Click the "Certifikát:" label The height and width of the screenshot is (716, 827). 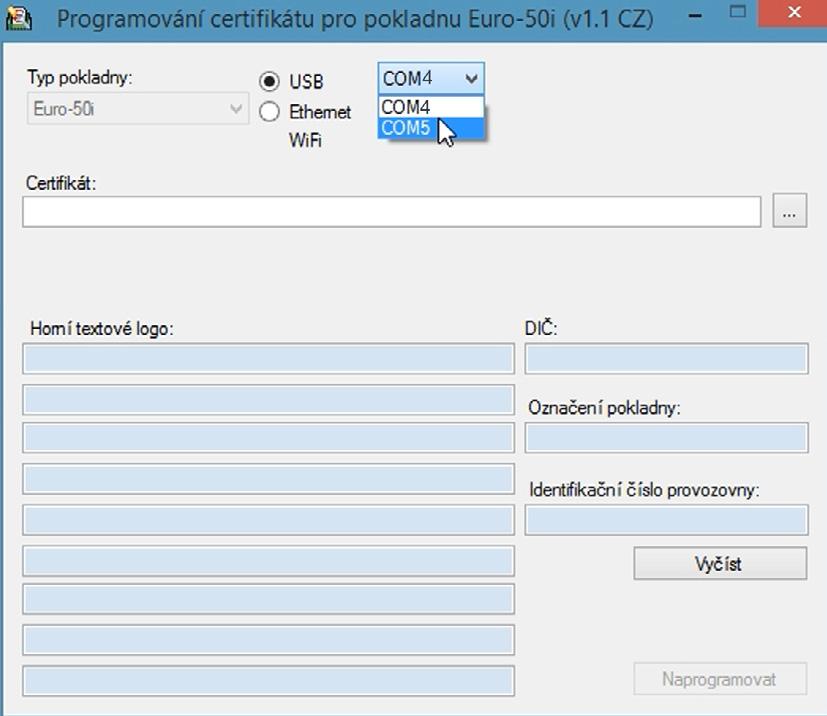click(61, 183)
